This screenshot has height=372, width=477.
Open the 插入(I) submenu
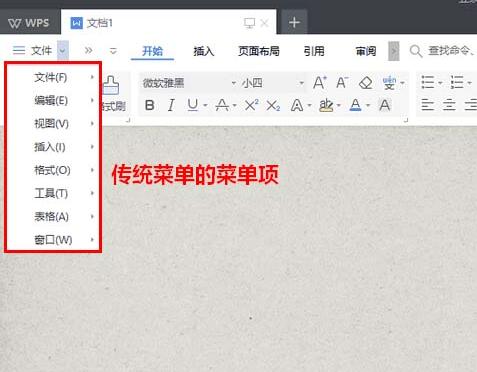pos(53,147)
